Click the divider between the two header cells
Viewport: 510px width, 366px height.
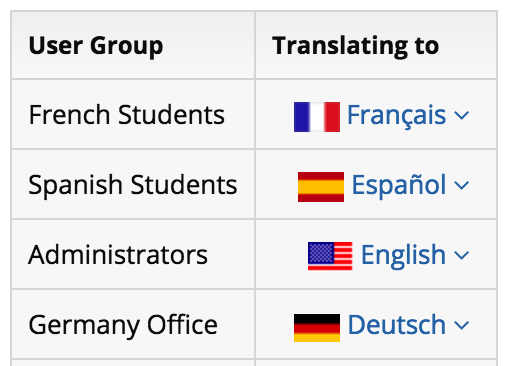pos(255,45)
